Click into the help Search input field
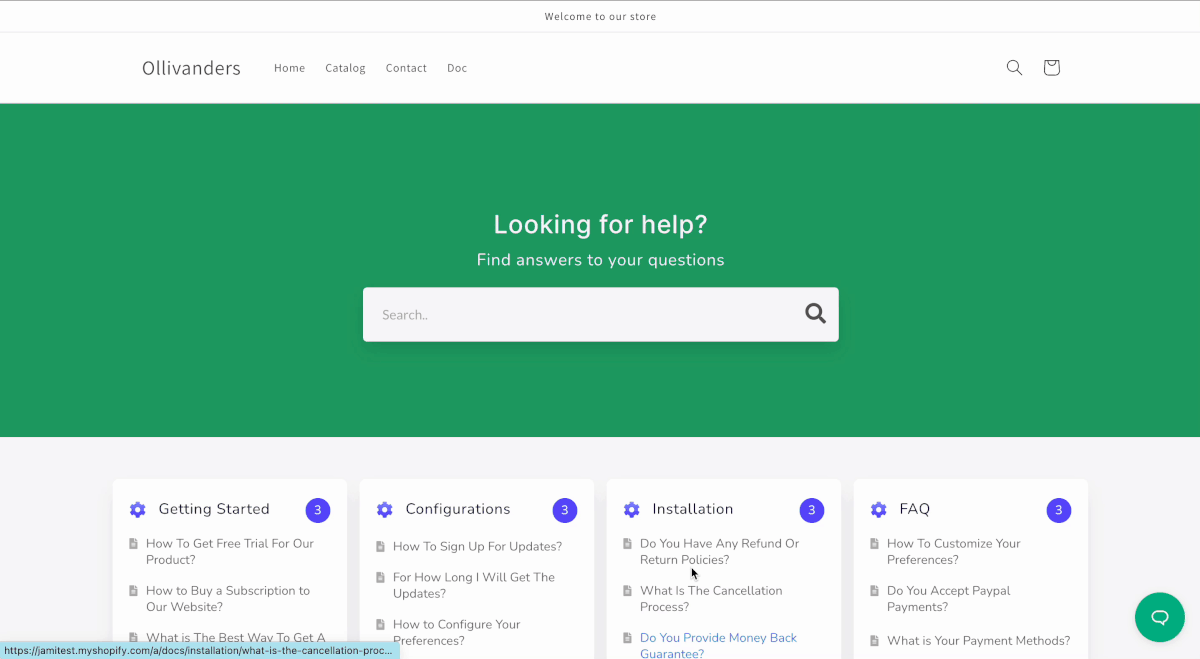This screenshot has width=1200, height=659. pyautogui.click(x=580, y=314)
